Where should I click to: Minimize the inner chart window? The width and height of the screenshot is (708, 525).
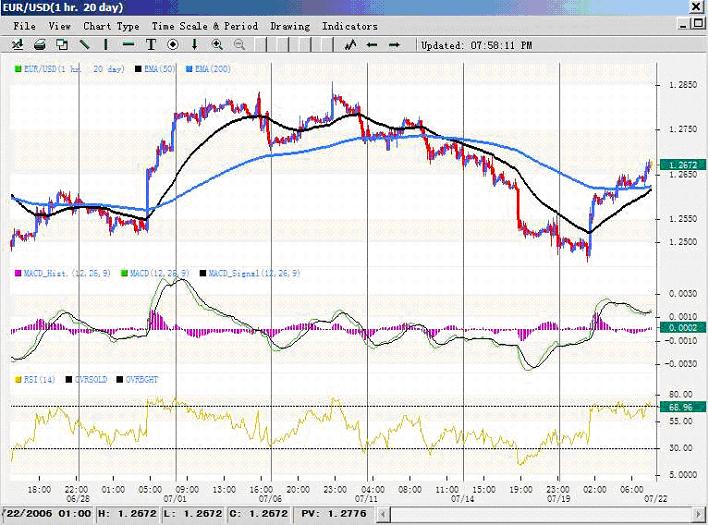click(685, 24)
